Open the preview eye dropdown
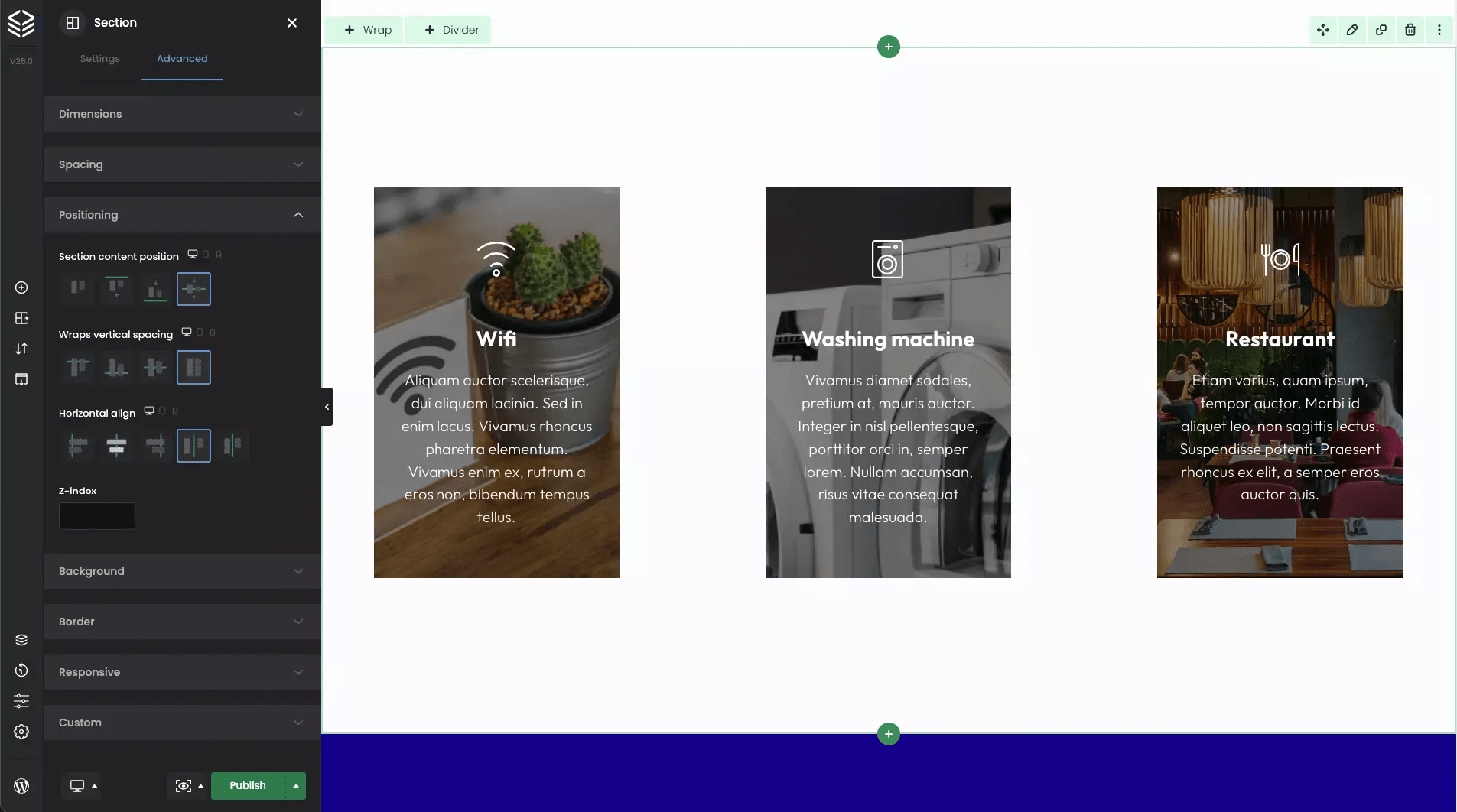The image size is (1457, 812). click(x=189, y=786)
